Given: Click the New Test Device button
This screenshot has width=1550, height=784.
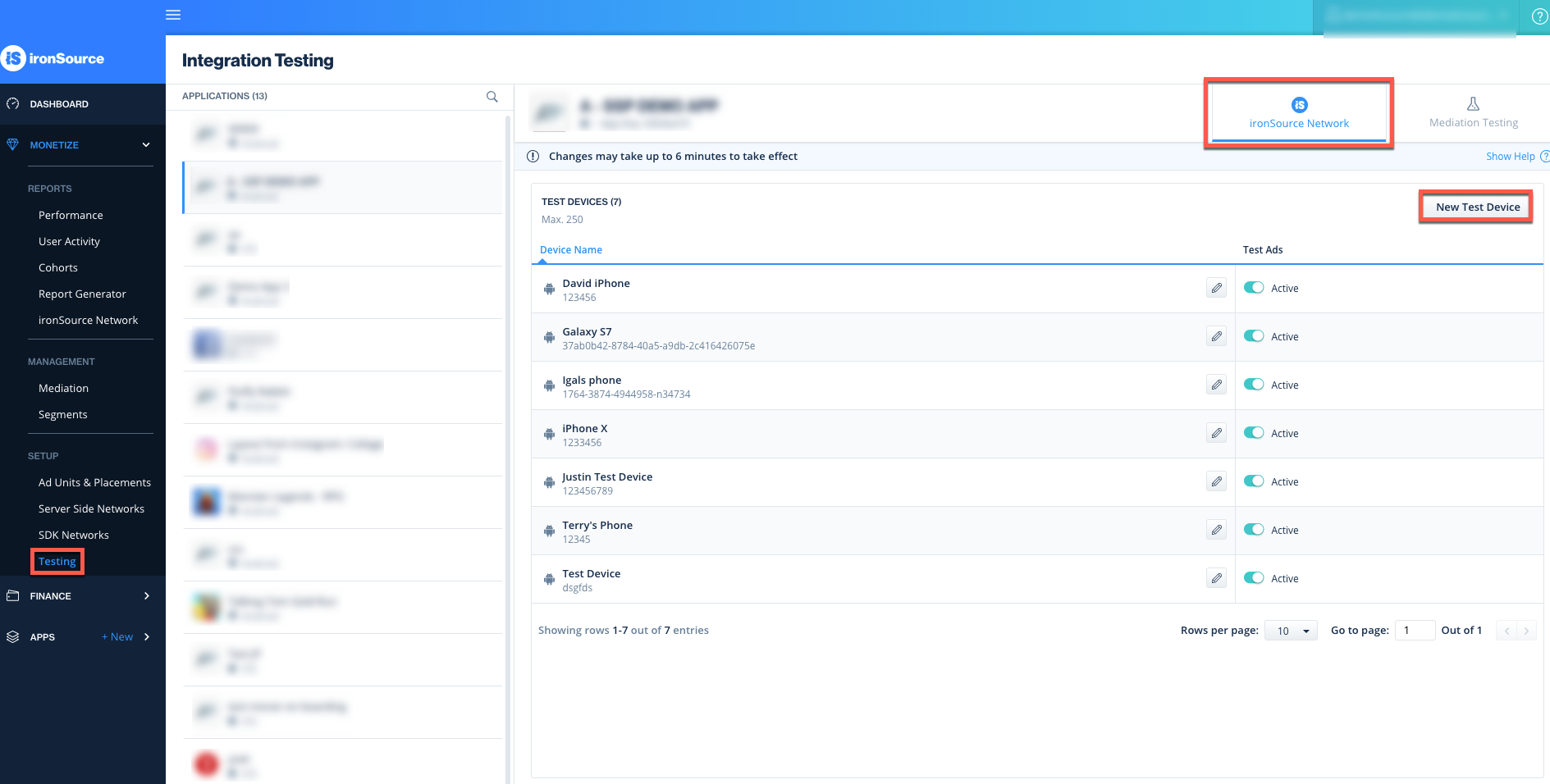Looking at the screenshot, I should click(x=1475, y=207).
